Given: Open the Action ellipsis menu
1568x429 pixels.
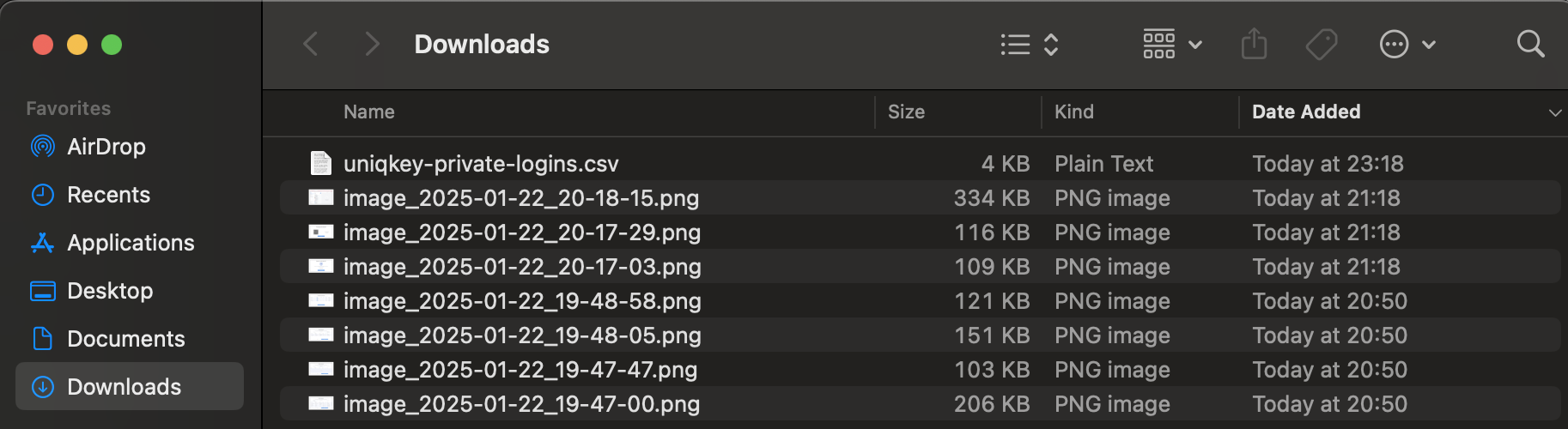Looking at the screenshot, I should (1407, 44).
